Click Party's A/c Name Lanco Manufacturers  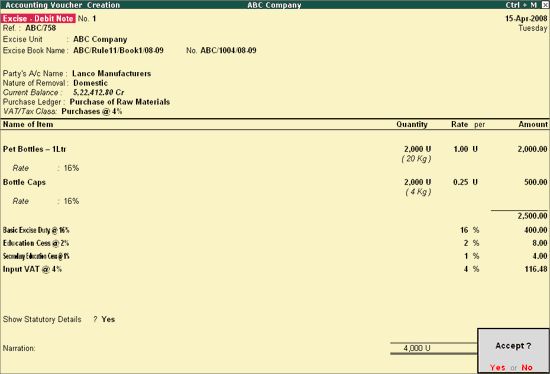(x=112, y=74)
